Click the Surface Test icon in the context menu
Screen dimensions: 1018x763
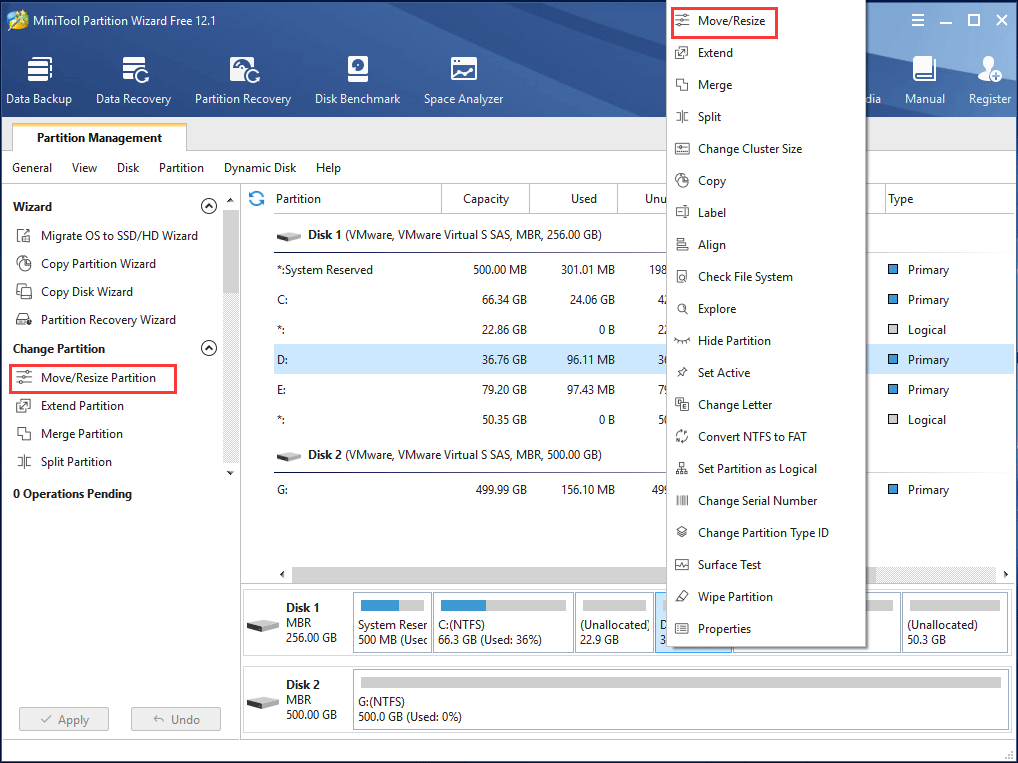[682, 564]
